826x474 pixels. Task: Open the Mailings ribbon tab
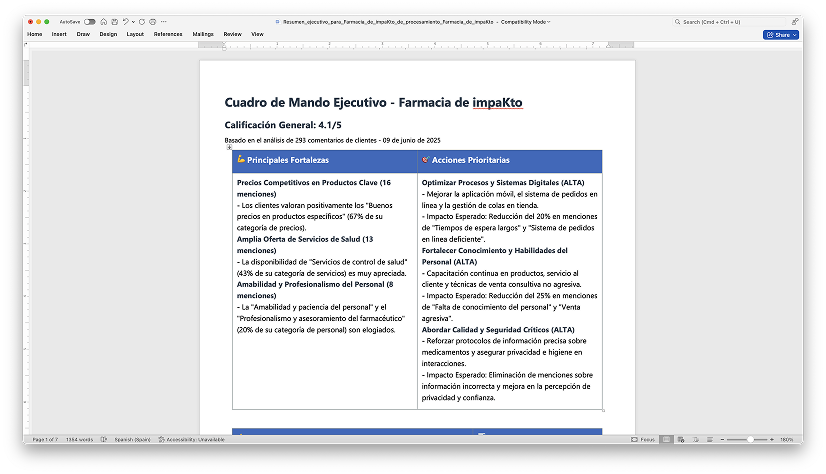click(203, 34)
